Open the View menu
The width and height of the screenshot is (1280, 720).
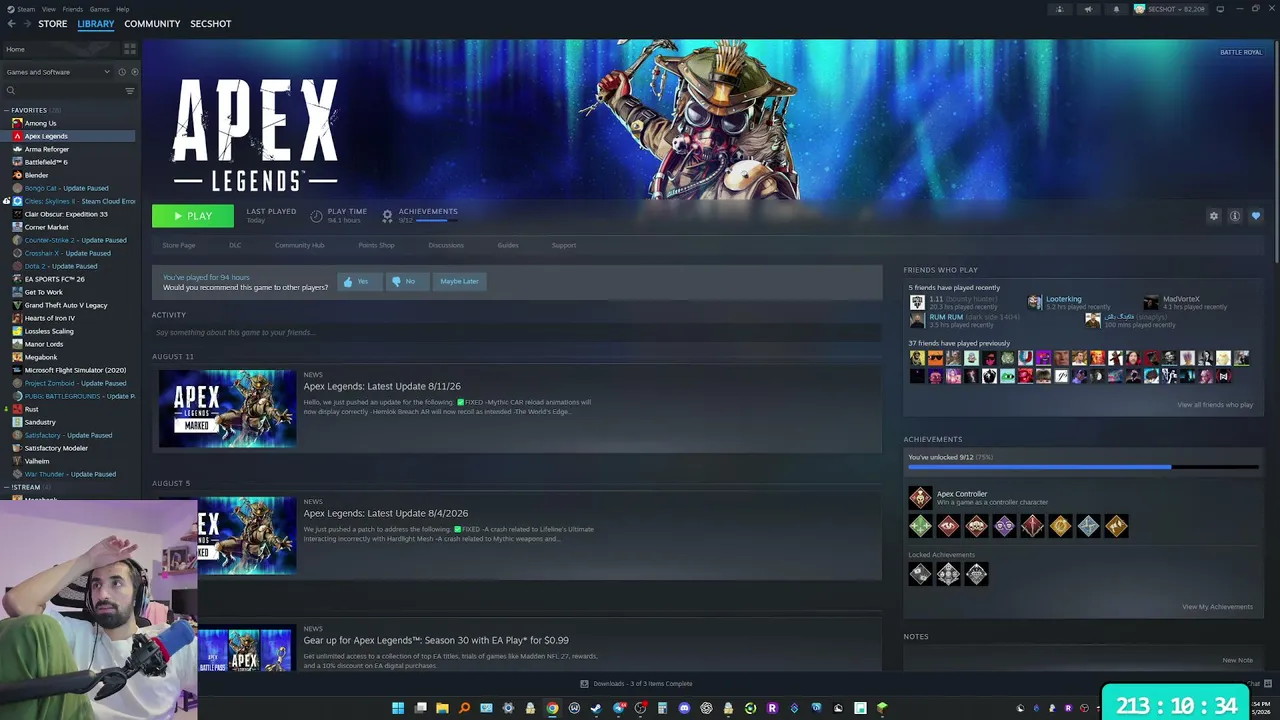point(49,9)
